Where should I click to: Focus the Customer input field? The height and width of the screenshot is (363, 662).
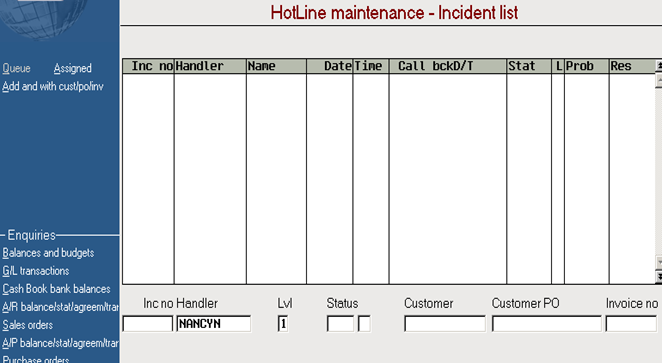point(445,324)
